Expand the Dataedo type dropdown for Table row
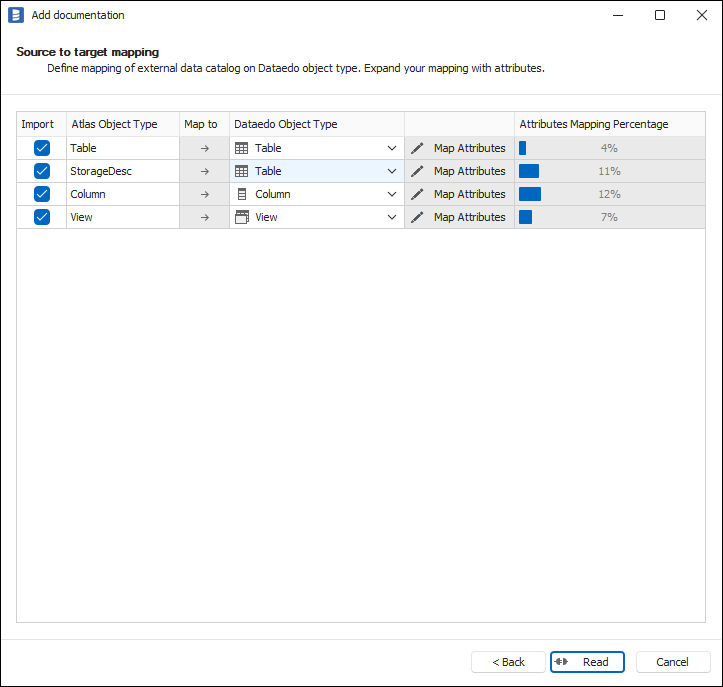This screenshot has width=723, height=687. coord(392,148)
